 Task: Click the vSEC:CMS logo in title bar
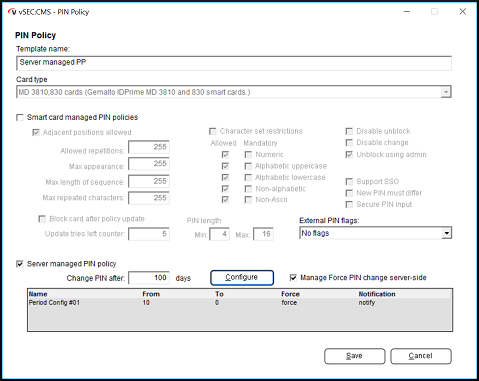coord(12,12)
